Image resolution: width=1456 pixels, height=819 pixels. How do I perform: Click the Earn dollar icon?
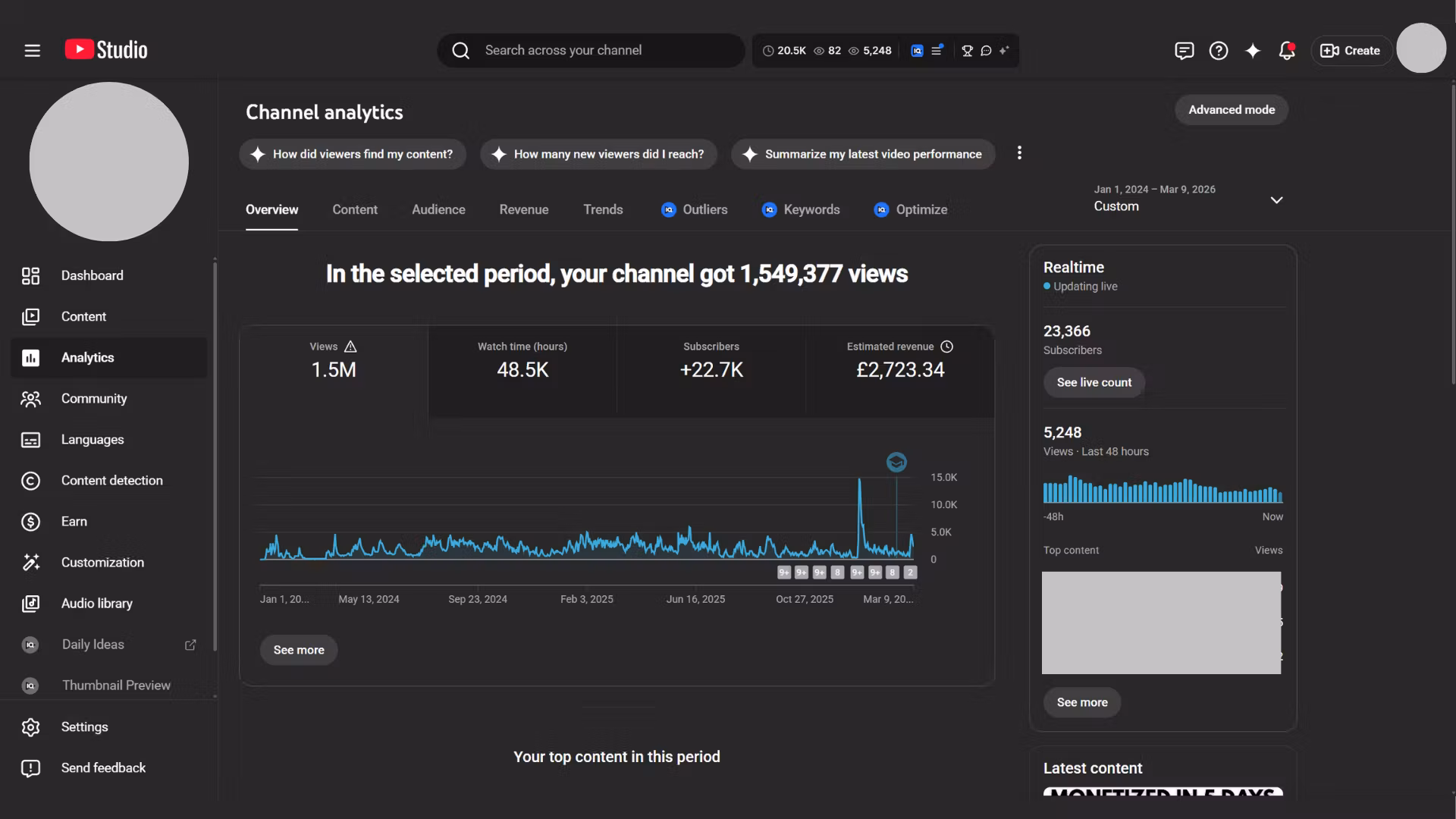30,521
